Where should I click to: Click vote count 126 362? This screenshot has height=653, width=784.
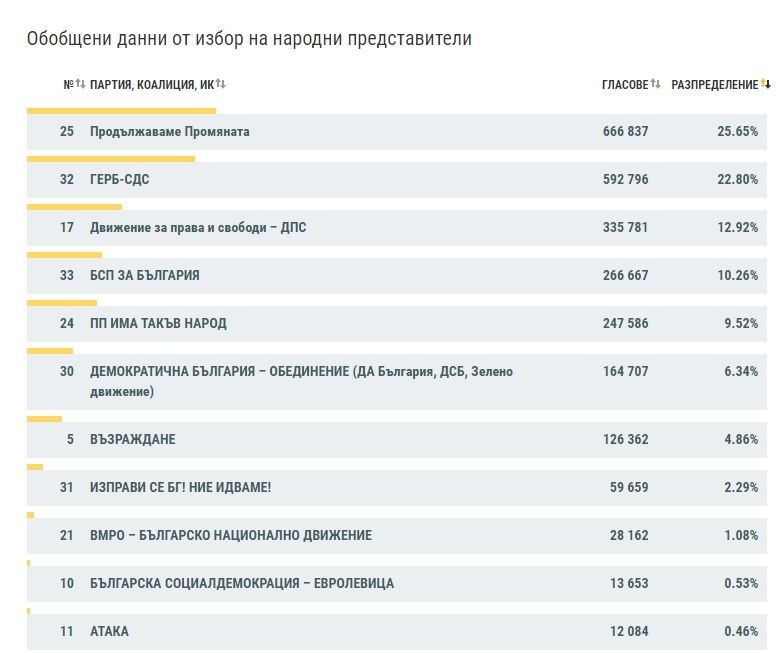pos(626,440)
